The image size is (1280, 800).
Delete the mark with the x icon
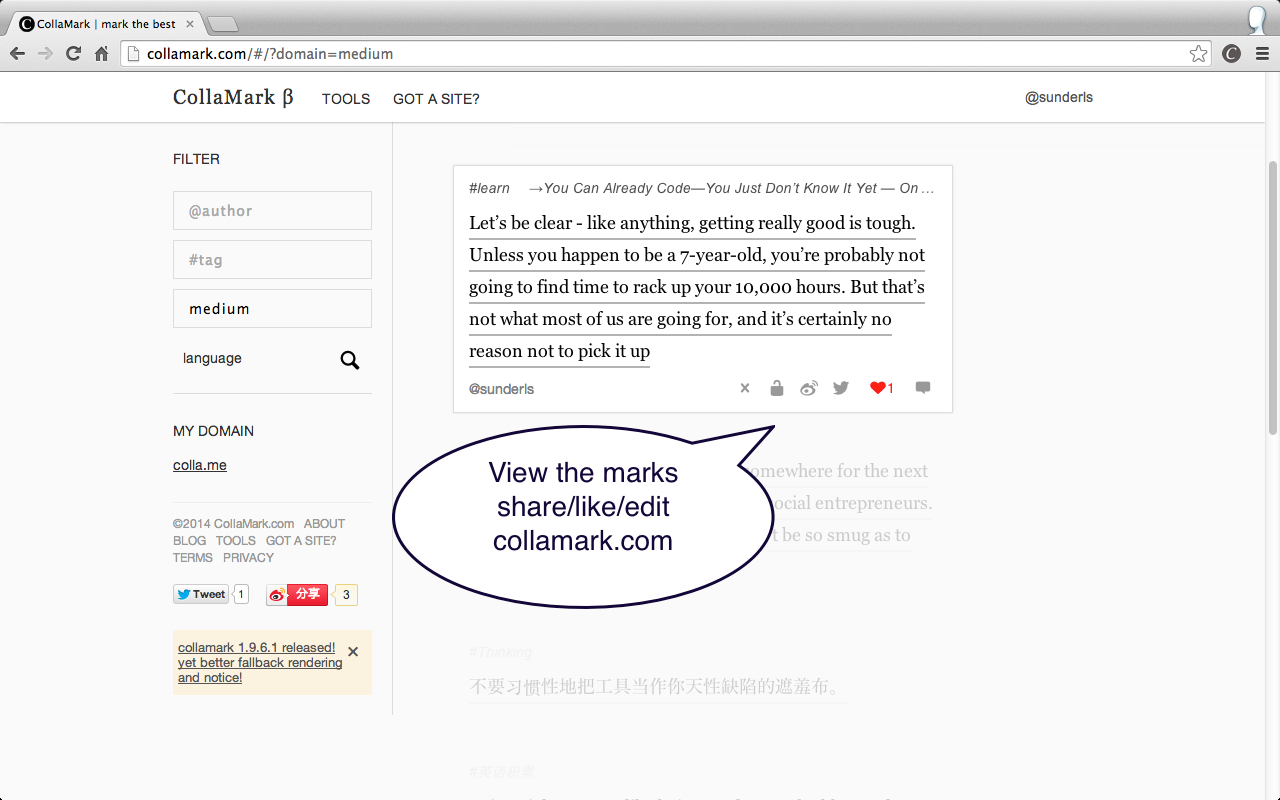coord(744,388)
